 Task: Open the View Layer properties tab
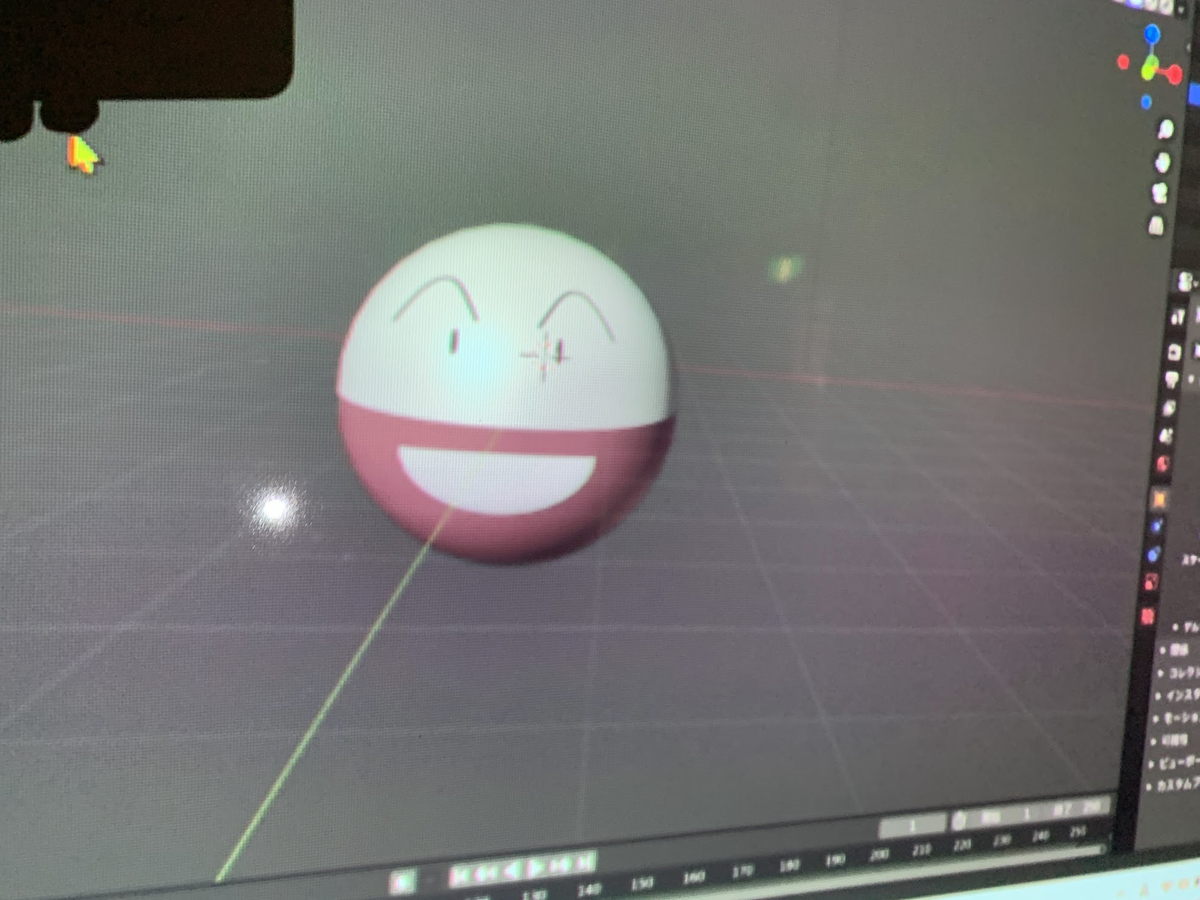(1170, 407)
